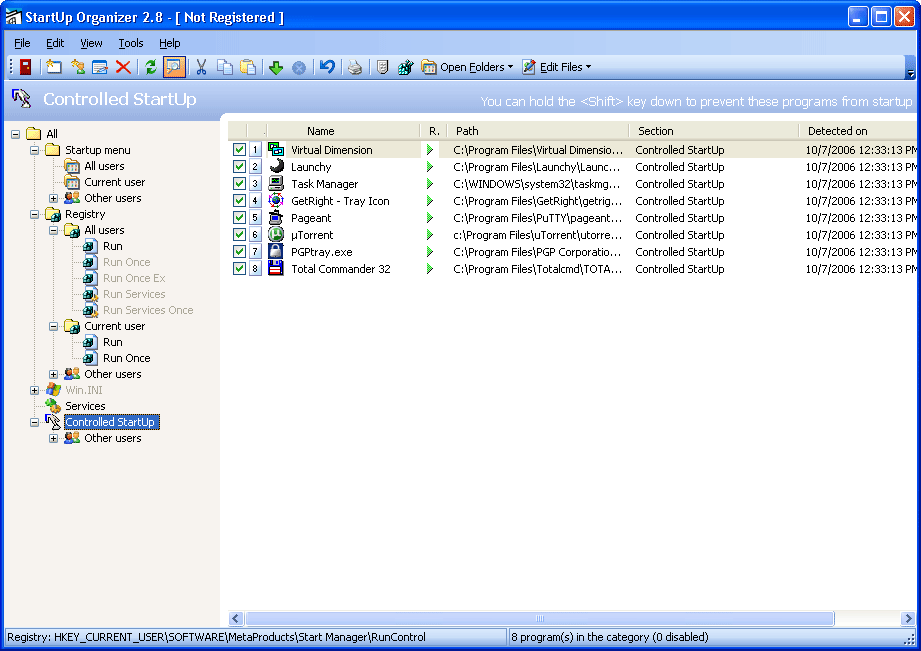921x651 pixels.
Task: Open the Open Folders dropdown
Action: pos(468,67)
